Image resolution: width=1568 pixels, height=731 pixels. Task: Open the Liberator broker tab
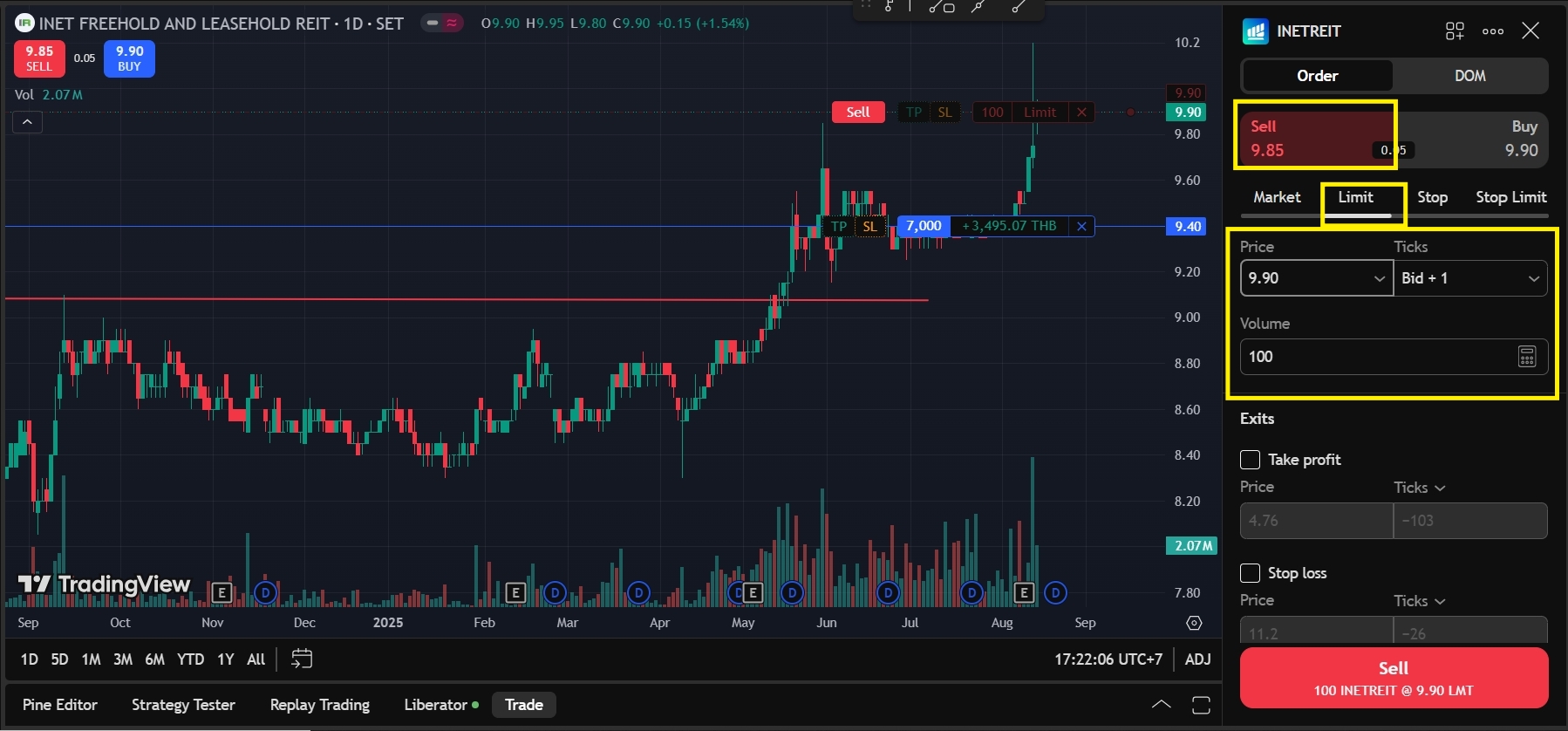(x=441, y=705)
